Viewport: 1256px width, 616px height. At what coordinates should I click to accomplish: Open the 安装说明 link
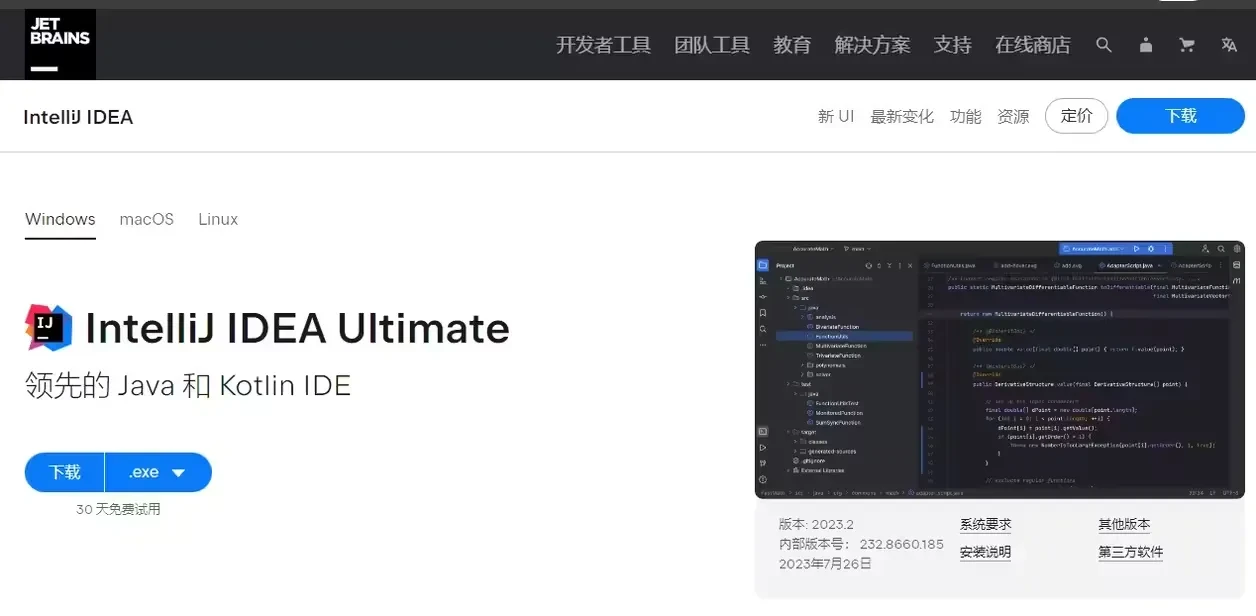(x=985, y=552)
